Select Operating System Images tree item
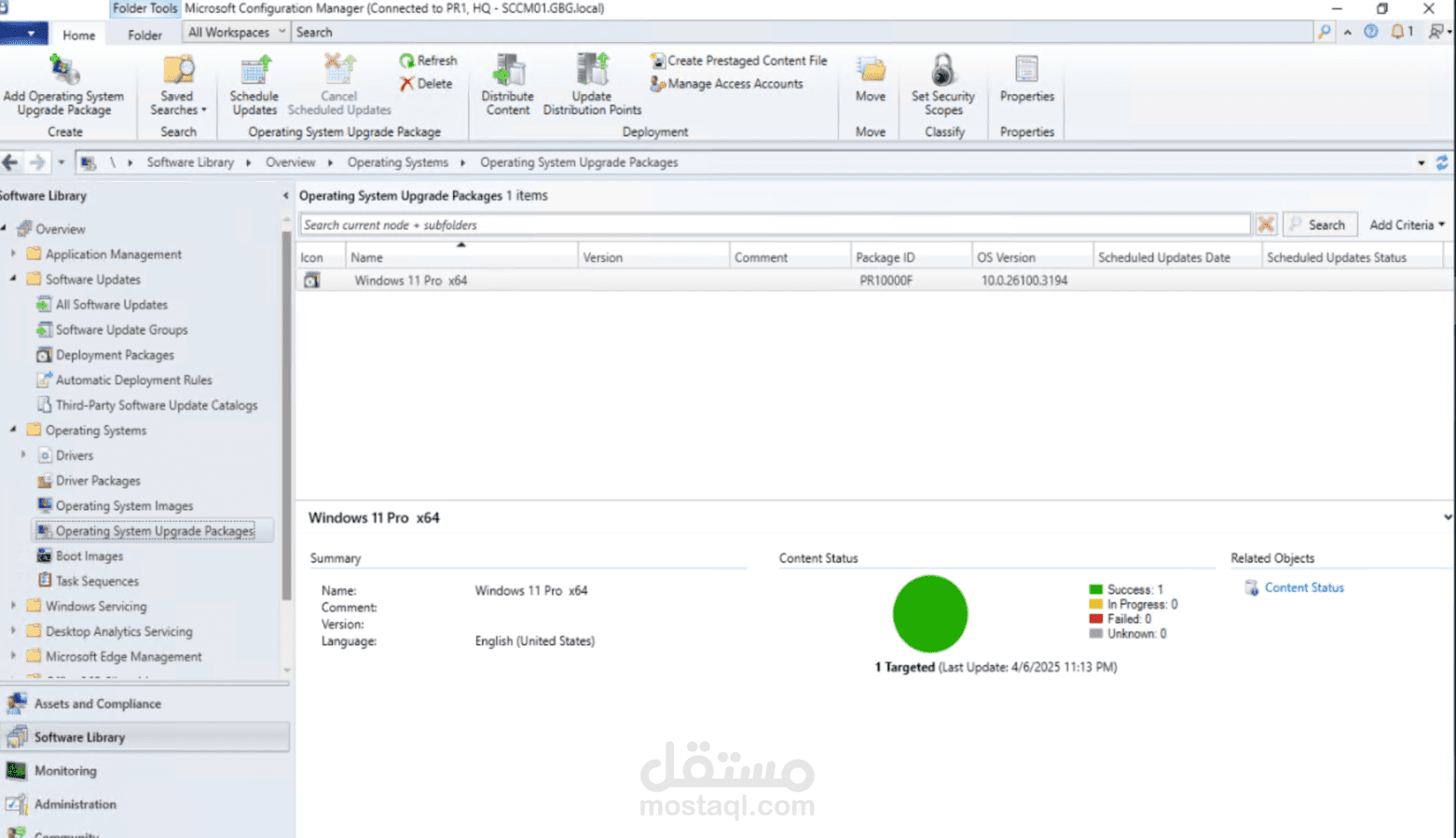 [124, 506]
